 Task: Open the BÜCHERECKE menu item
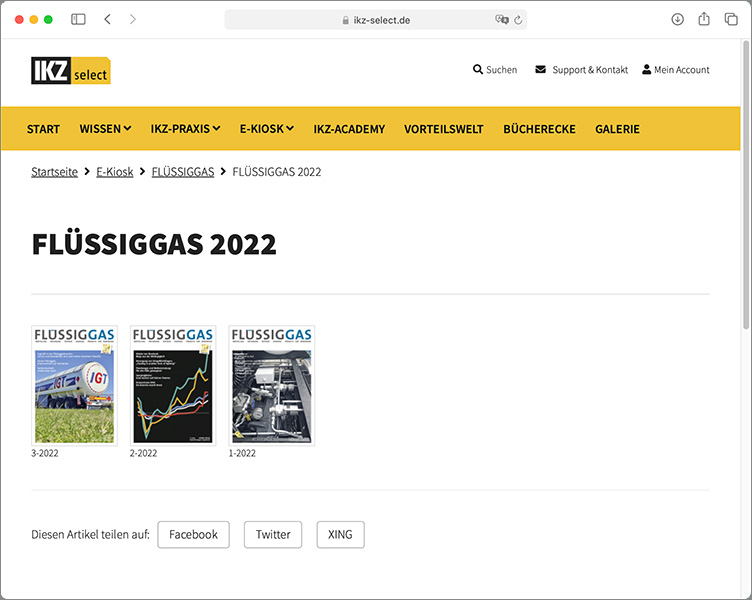pyautogui.click(x=539, y=129)
